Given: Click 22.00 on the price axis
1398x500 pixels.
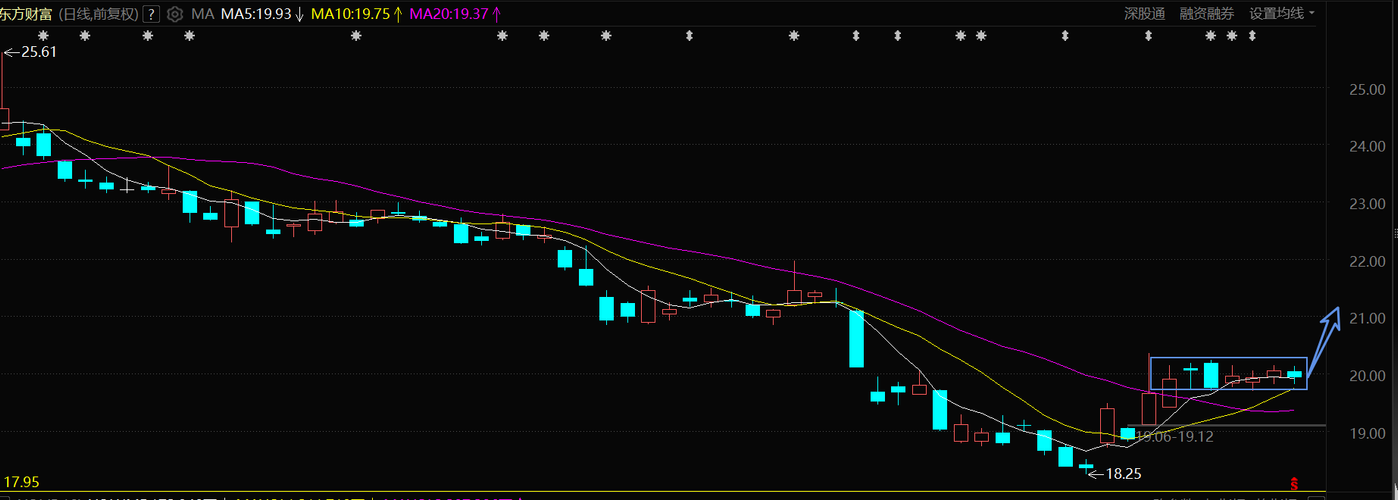Looking at the screenshot, I should (x=1367, y=261).
